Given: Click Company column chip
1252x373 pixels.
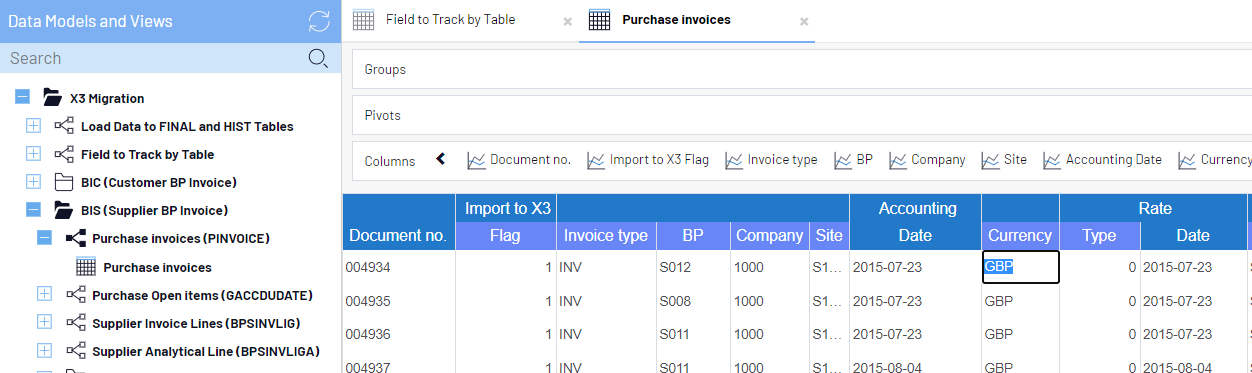Looking at the screenshot, I should [x=927, y=159].
